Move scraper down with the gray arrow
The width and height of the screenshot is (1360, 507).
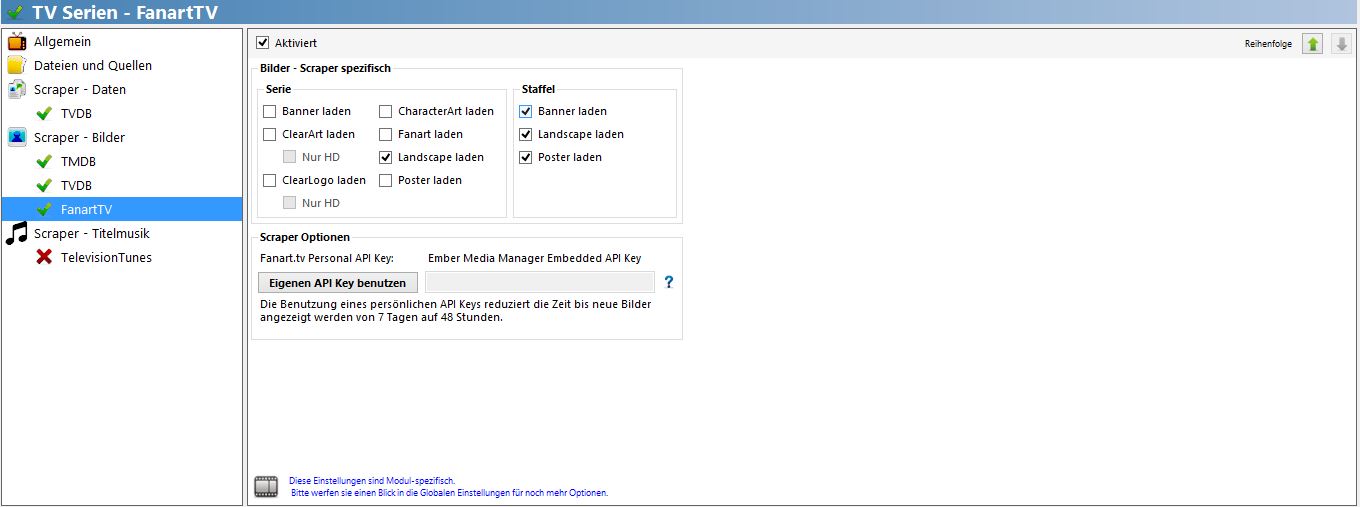click(x=1342, y=44)
